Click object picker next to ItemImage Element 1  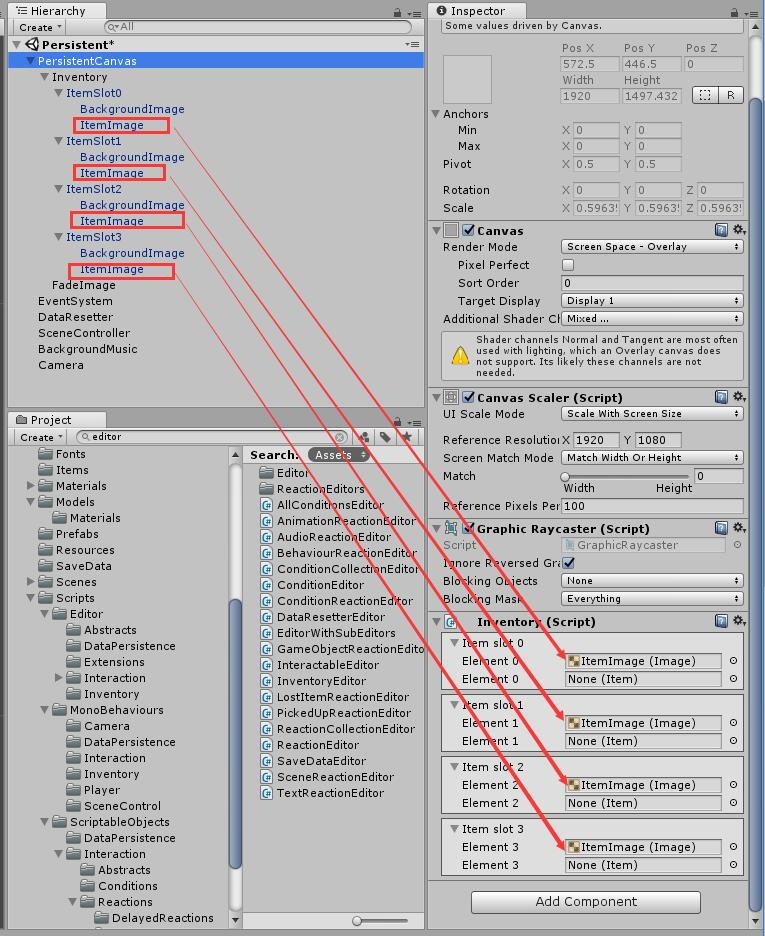tap(733, 723)
